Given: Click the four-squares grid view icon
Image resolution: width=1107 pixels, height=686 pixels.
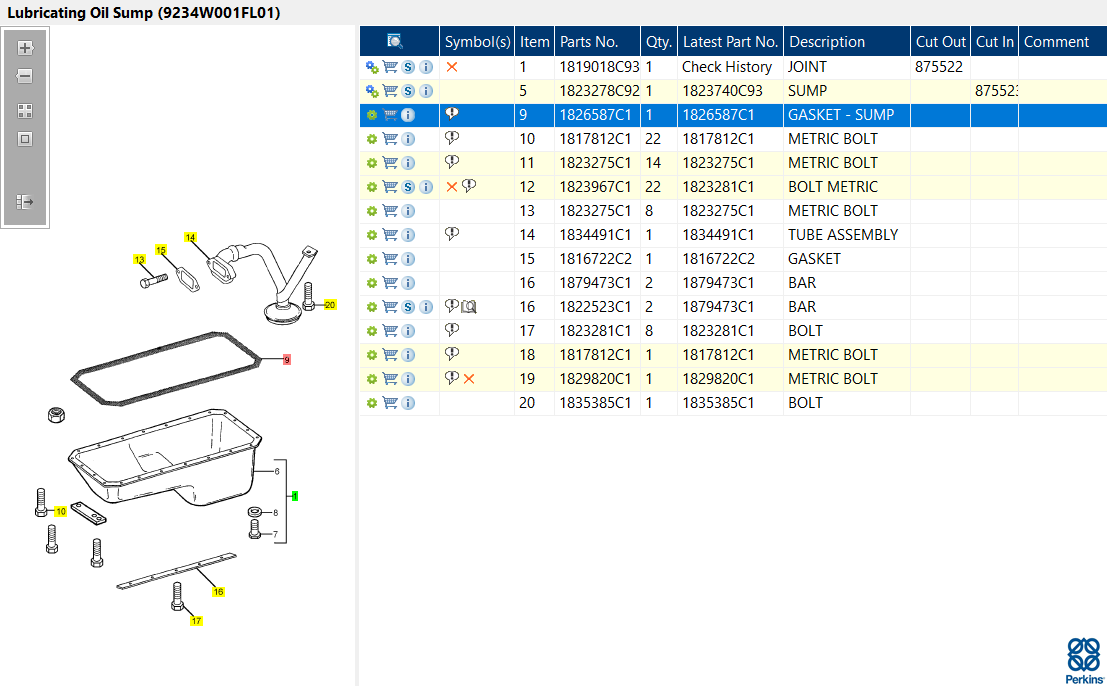Looking at the screenshot, I should tap(25, 111).
